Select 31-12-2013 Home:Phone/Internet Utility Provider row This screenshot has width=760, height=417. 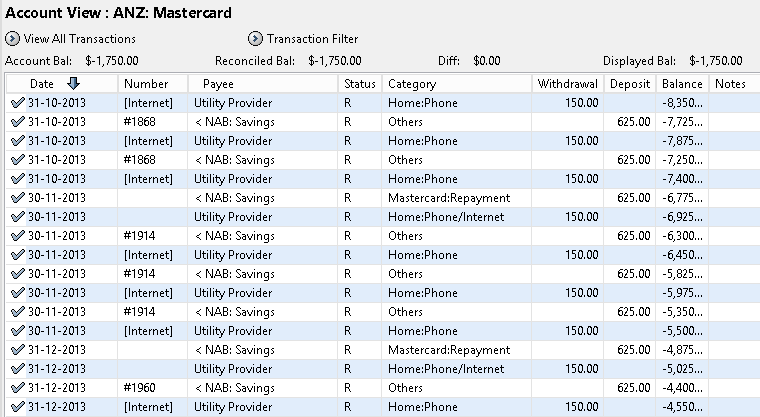pos(383,369)
